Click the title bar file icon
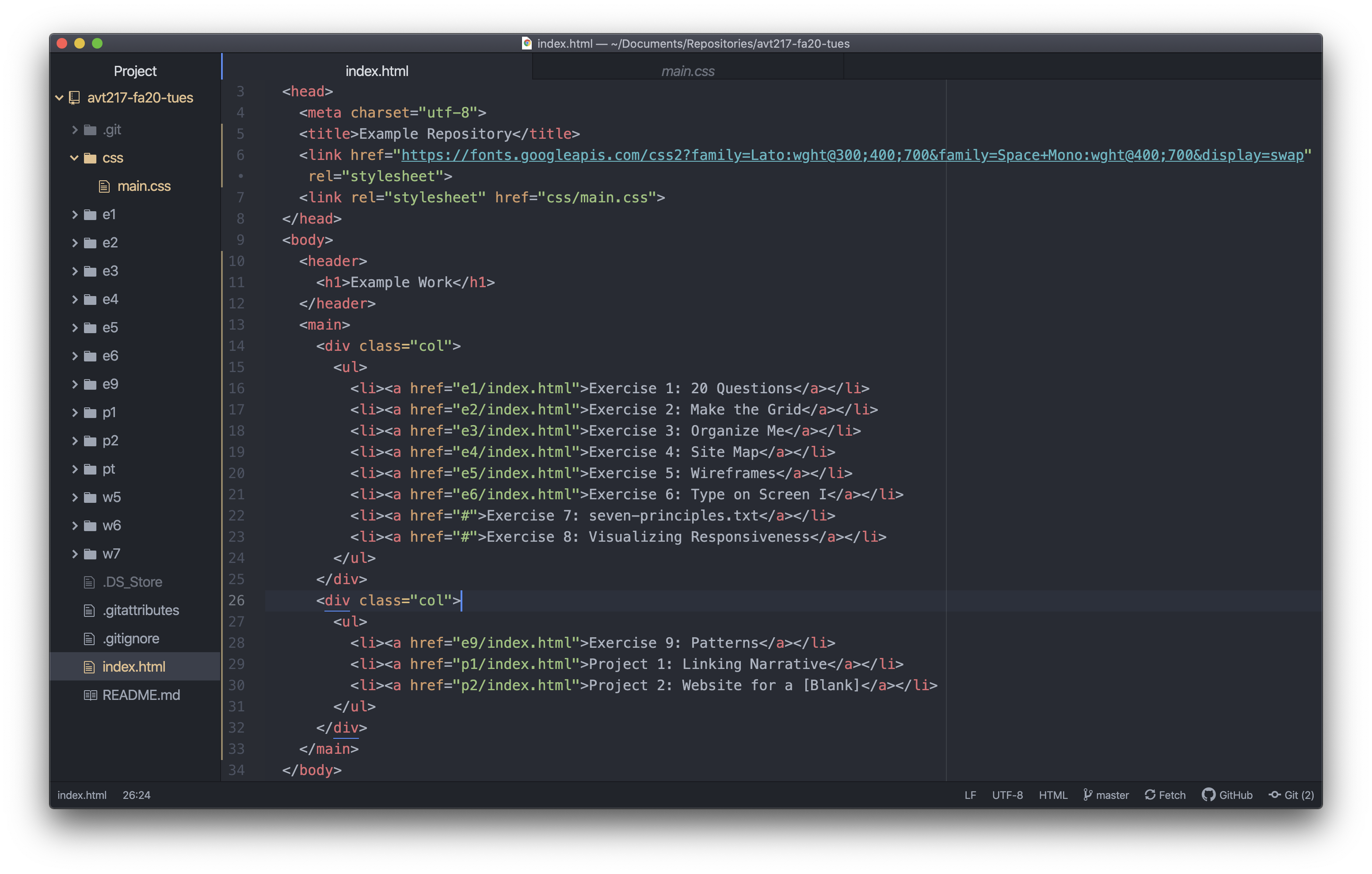The image size is (1372, 874). click(x=527, y=43)
